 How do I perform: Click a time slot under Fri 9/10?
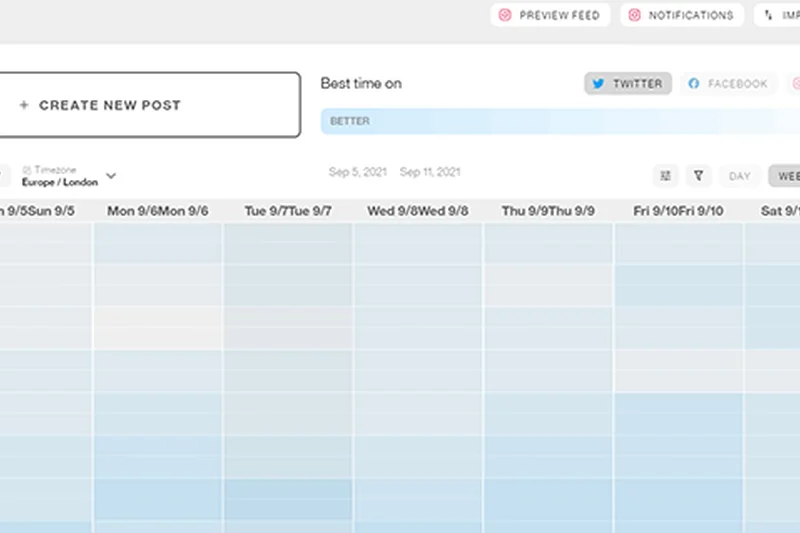pos(678,330)
